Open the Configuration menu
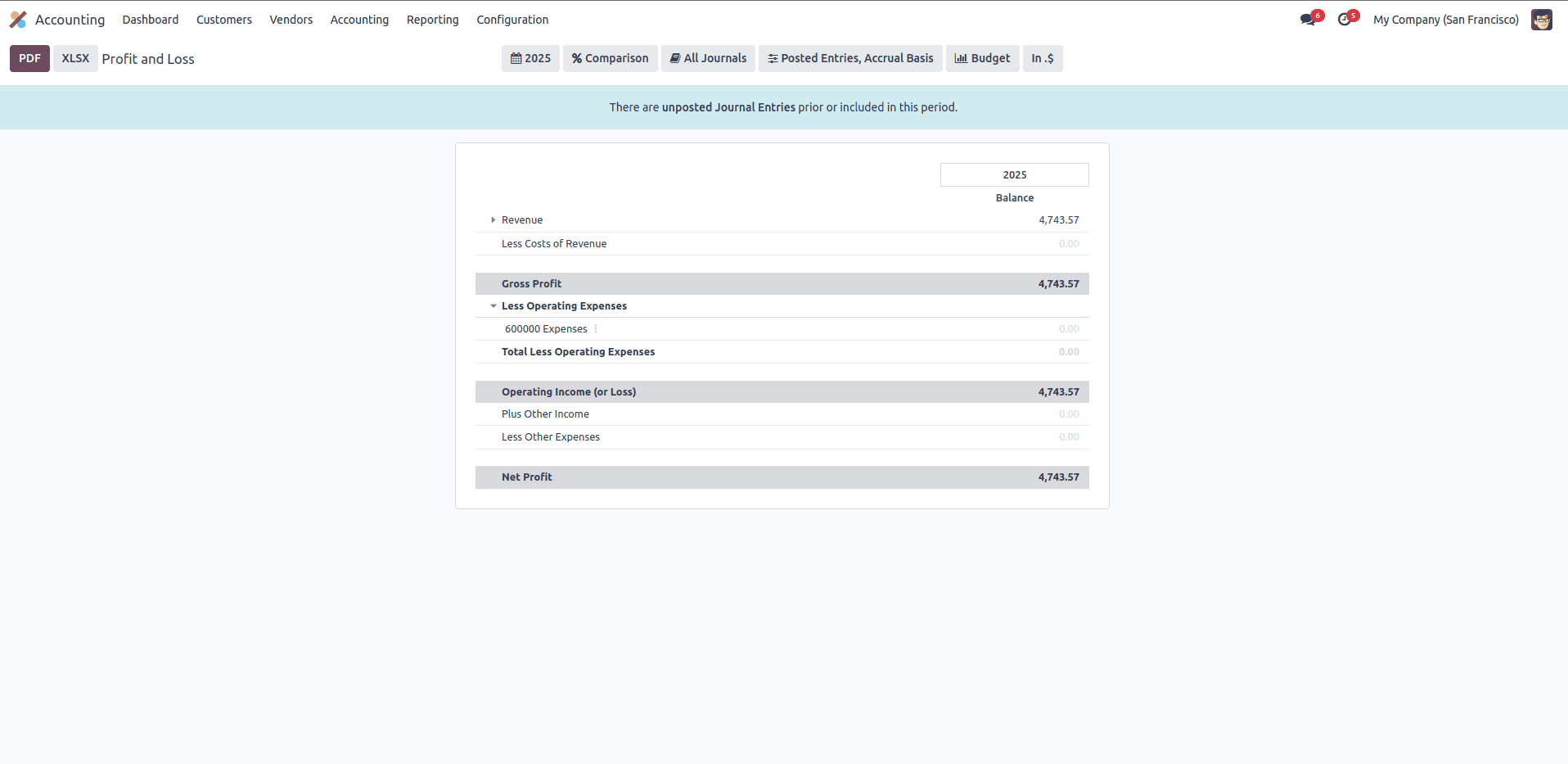Screen dimensions: 1568x764 [512, 20]
